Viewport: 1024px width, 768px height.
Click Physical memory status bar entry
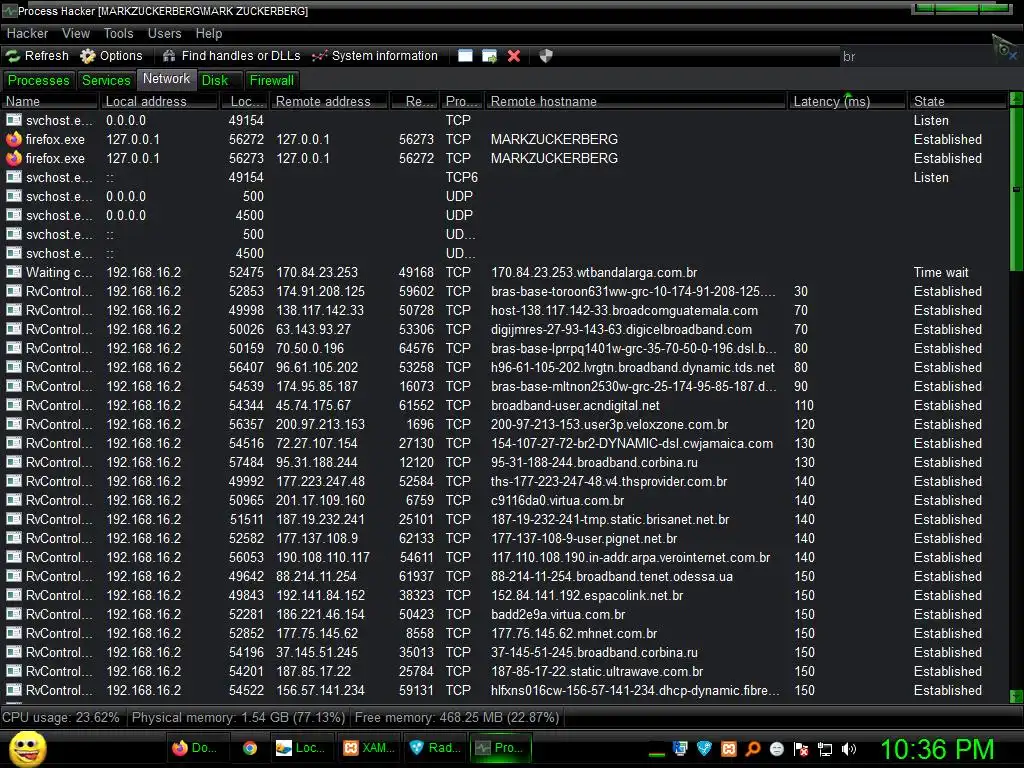(x=238, y=717)
